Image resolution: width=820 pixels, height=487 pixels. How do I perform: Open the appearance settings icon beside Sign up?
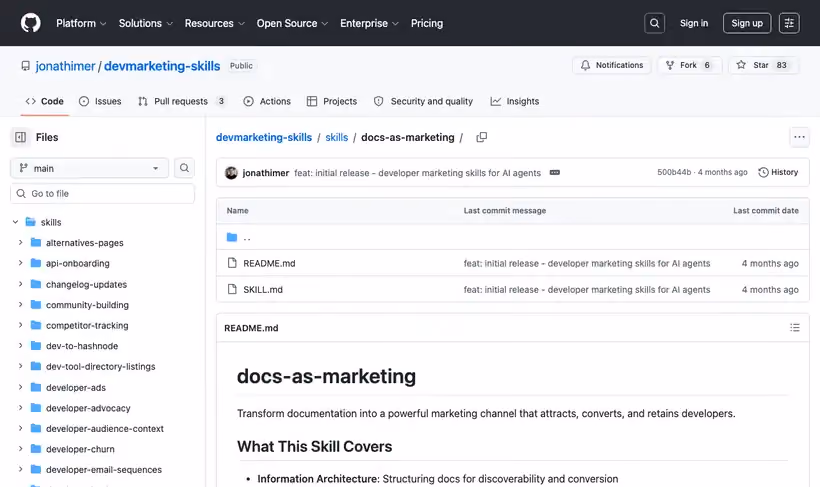[x=789, y=23]
